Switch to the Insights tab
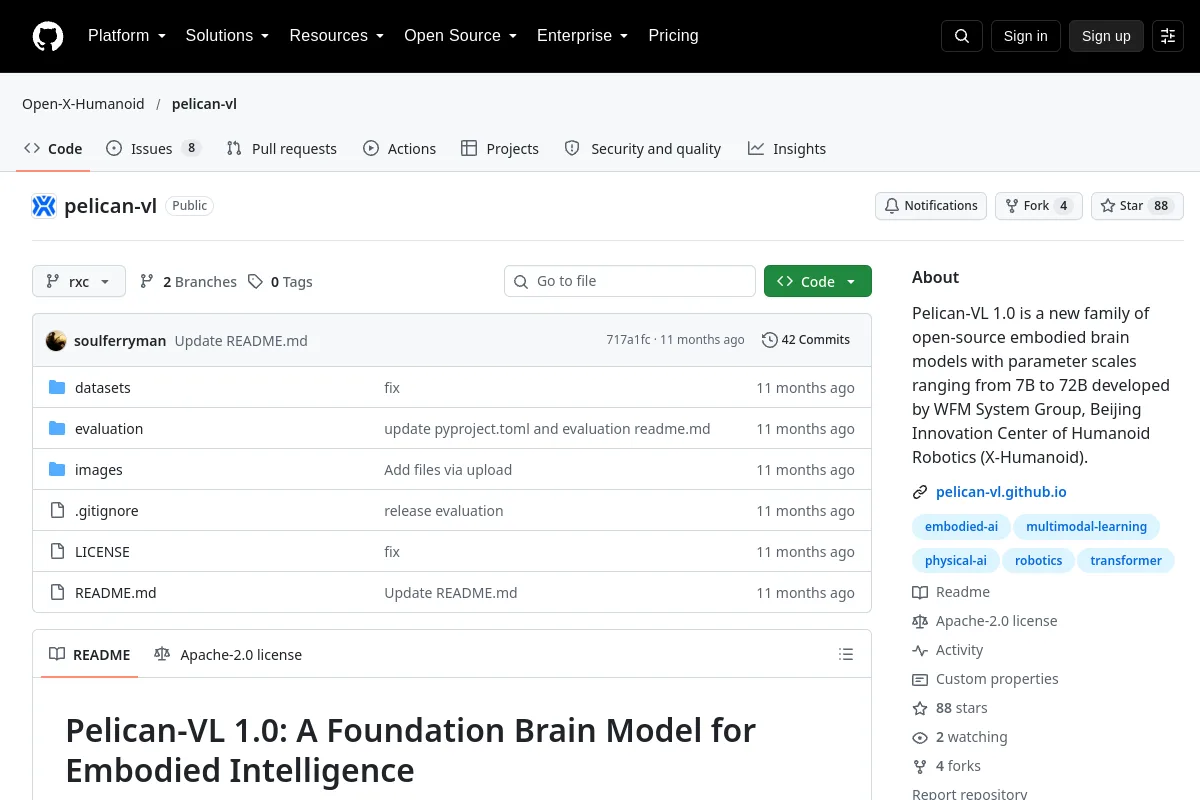This screenshot has width=1200, height=800. click(787, 149)
